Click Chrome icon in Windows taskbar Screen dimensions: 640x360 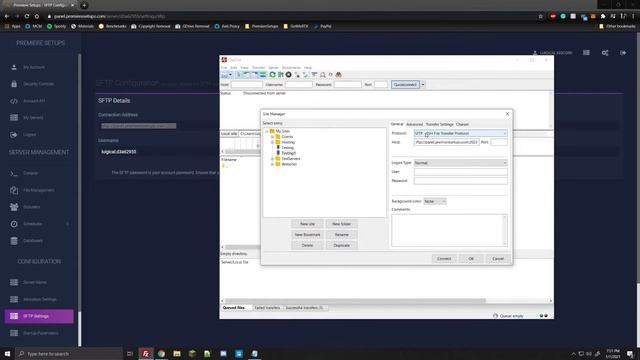[x=161, y=353]
